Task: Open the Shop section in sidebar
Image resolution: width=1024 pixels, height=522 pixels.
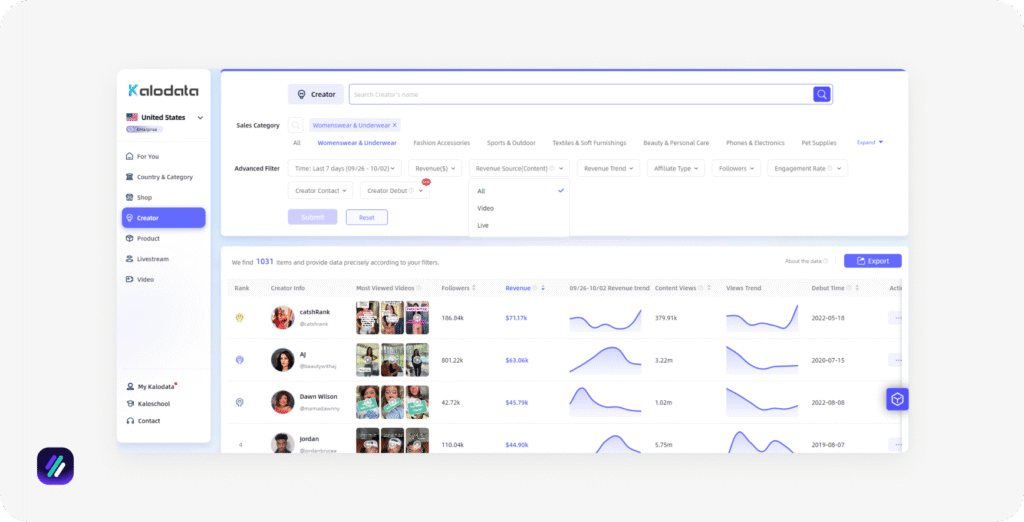Action: (144, 197)
